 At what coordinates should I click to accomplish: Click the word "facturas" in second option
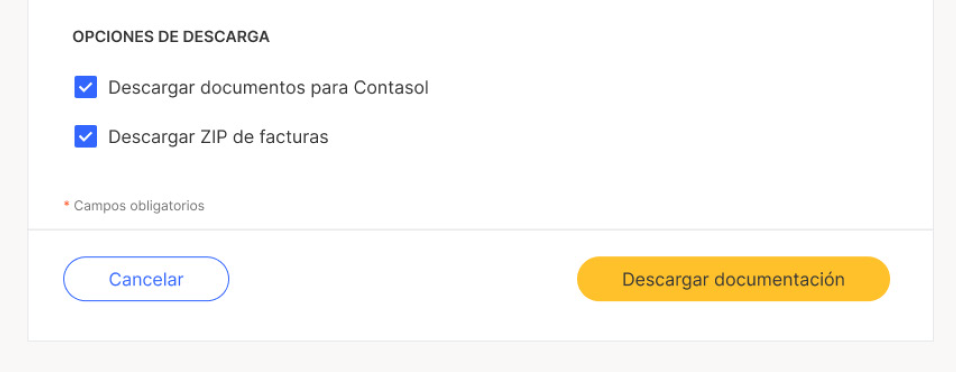294,137
